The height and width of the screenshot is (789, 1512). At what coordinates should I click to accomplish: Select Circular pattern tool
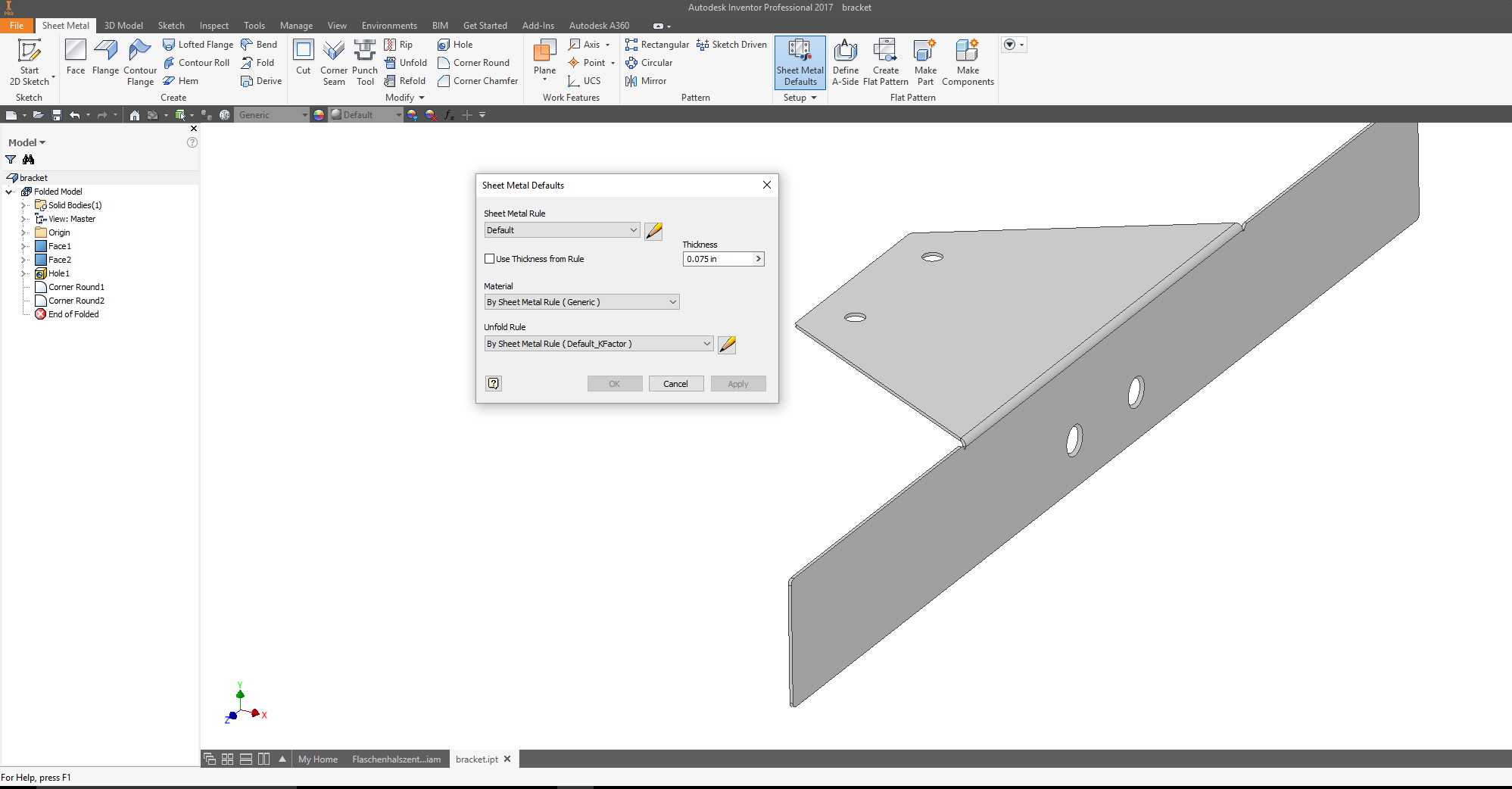[x=649, y=63]
